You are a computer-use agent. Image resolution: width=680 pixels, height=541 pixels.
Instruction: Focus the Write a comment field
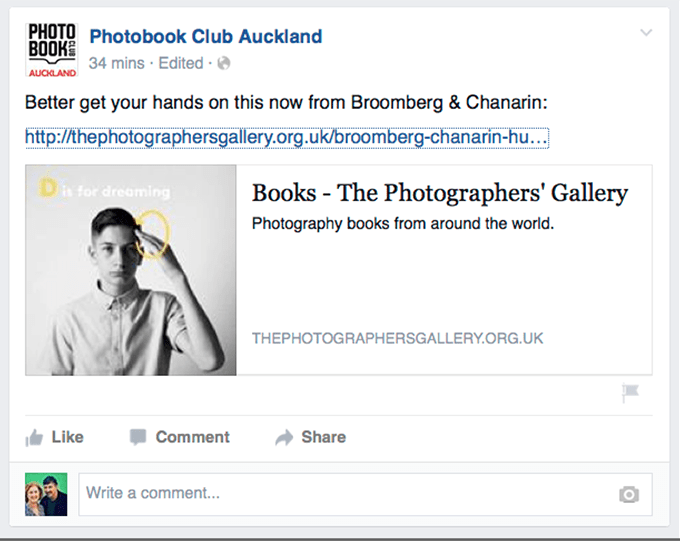pos(340,494)
